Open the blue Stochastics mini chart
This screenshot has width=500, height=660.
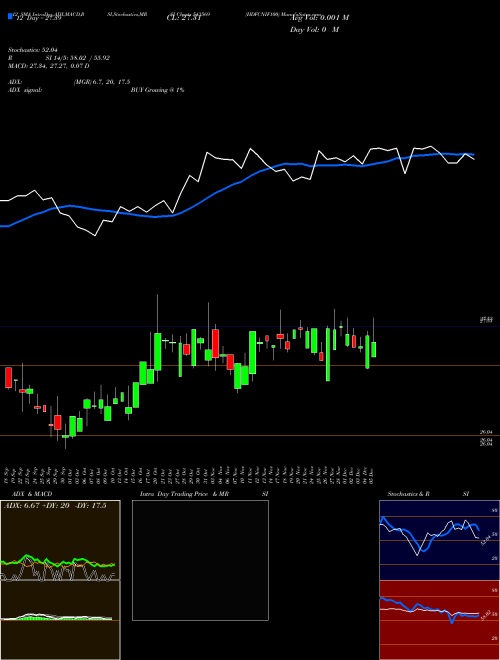pyautogui.click(x=439, y=540)
